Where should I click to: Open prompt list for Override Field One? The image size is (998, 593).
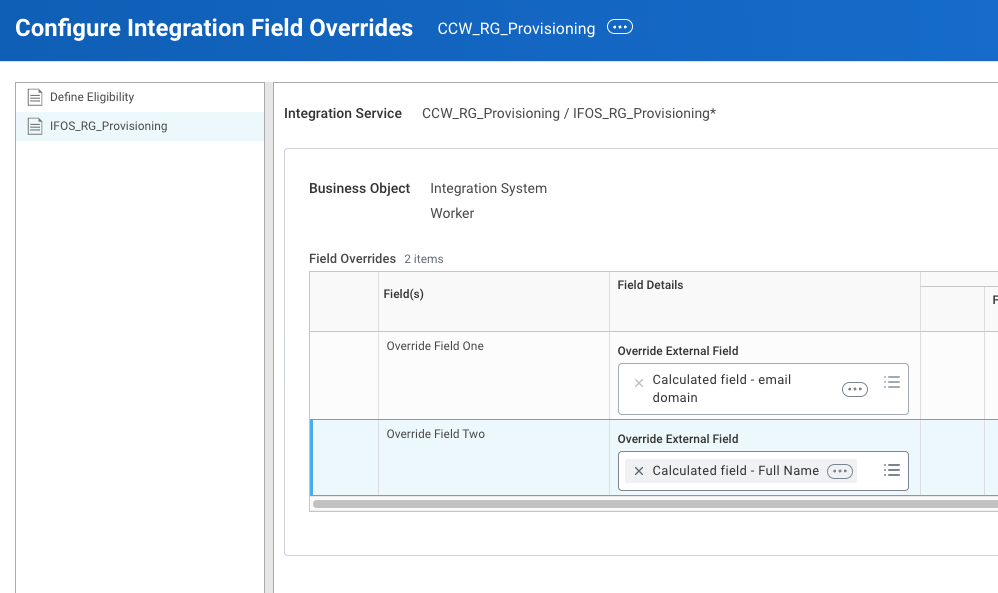pyautogui.click(x=892, y=382)
